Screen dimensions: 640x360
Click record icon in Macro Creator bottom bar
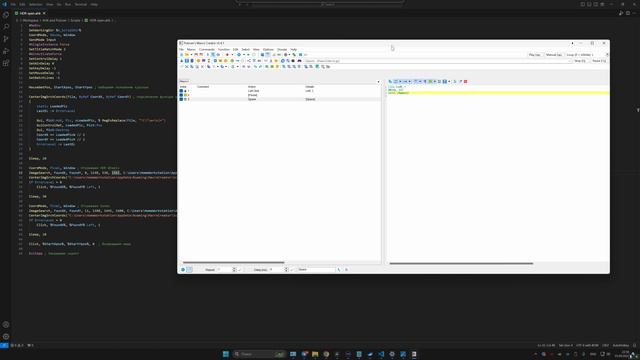183,270
